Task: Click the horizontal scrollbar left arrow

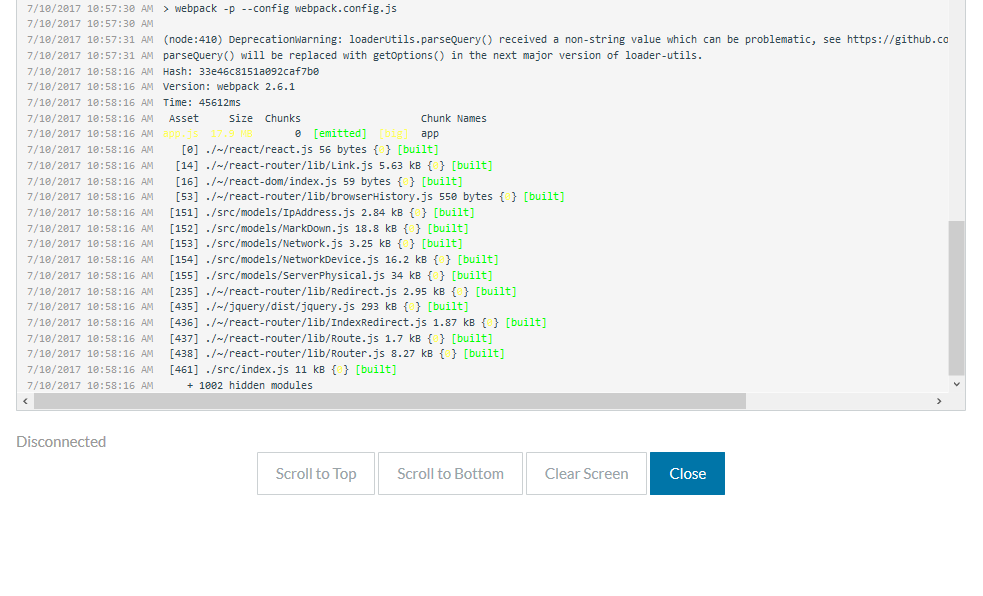Action: pos(25,401)
